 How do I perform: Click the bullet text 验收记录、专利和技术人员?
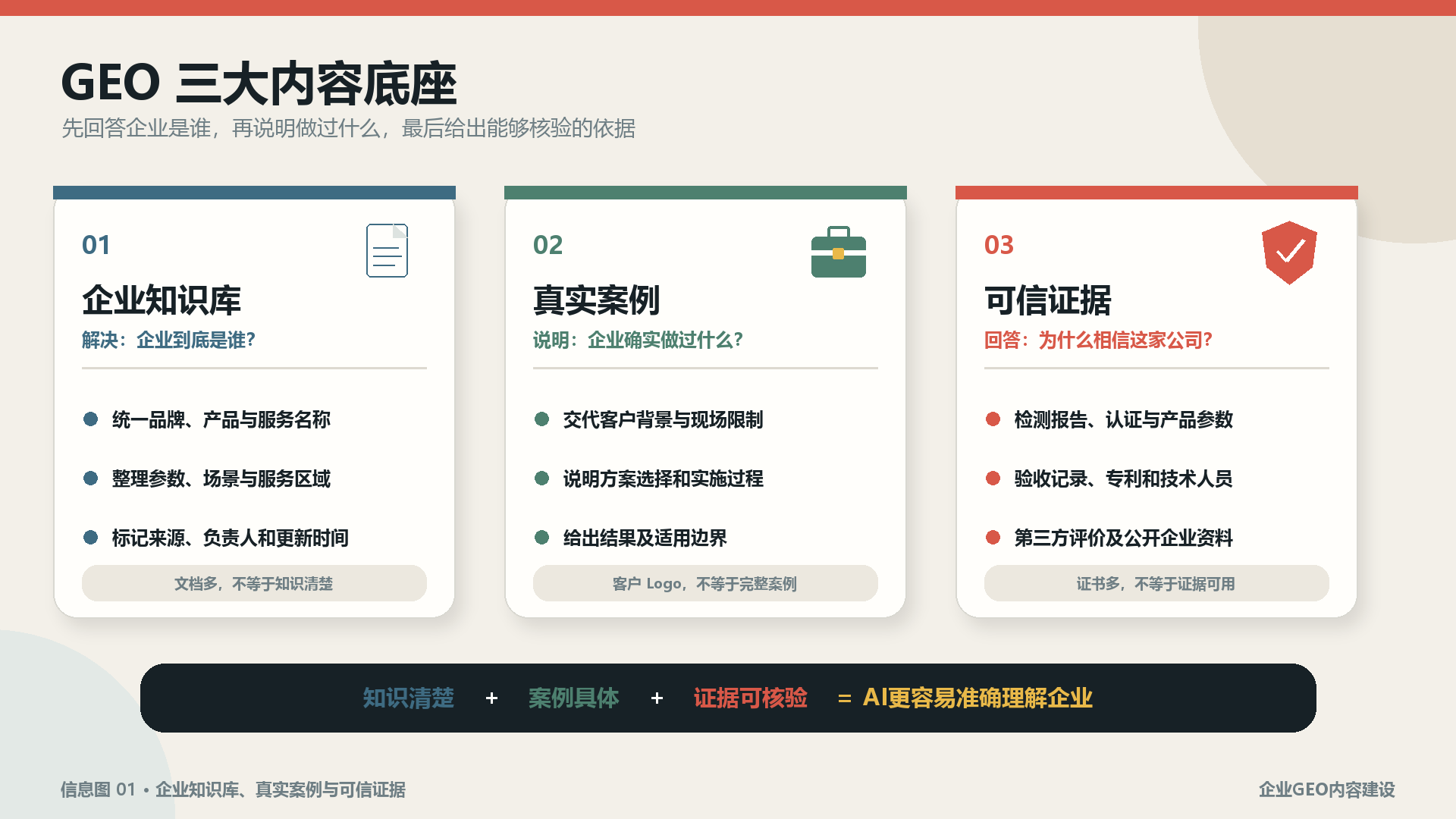pos(1124,479)
